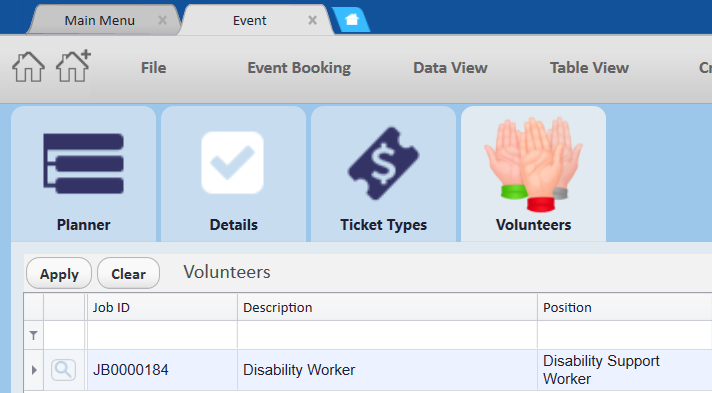Open the blue home tab icon

351,20
